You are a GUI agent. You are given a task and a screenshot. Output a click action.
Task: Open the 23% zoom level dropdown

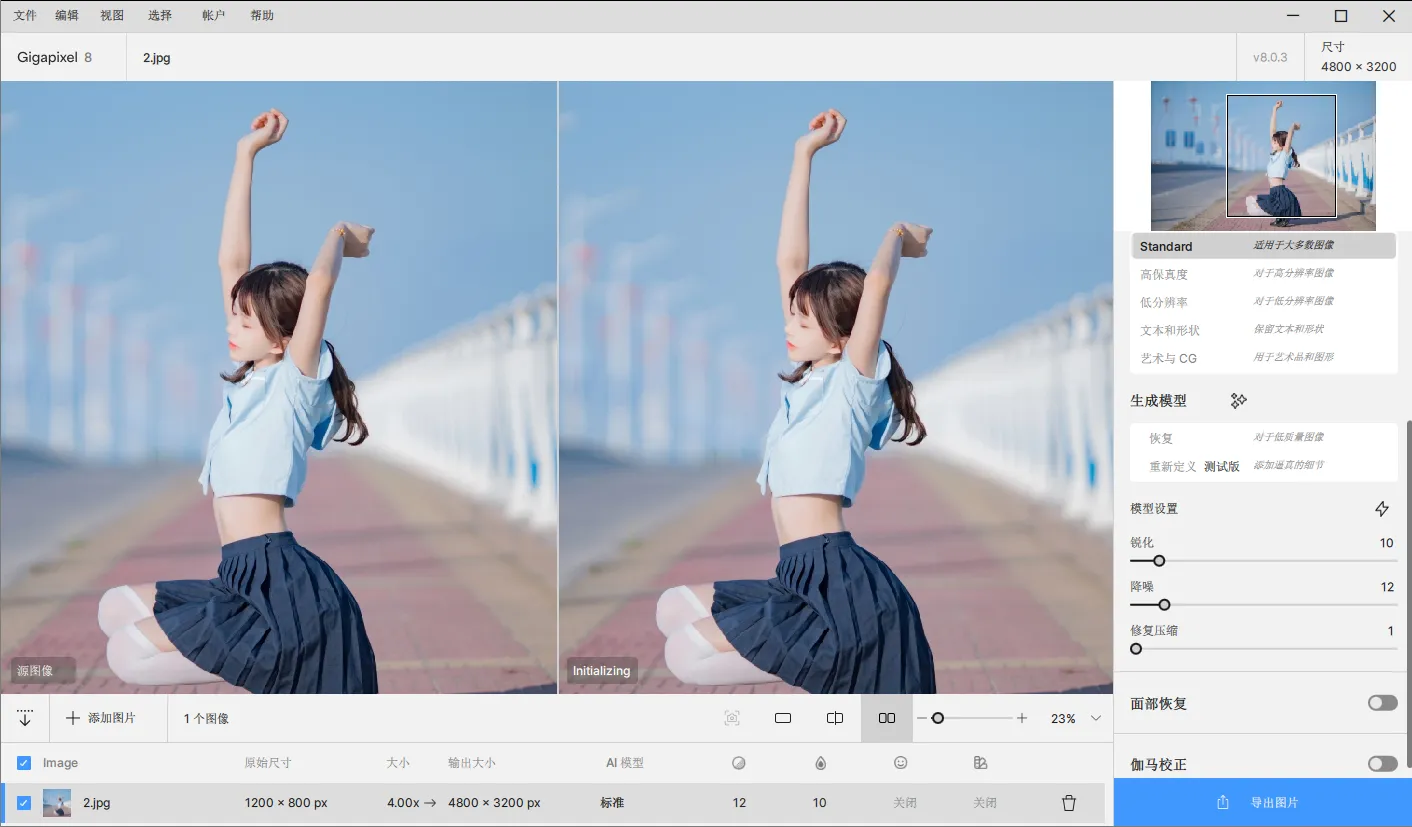[1095, 718]
